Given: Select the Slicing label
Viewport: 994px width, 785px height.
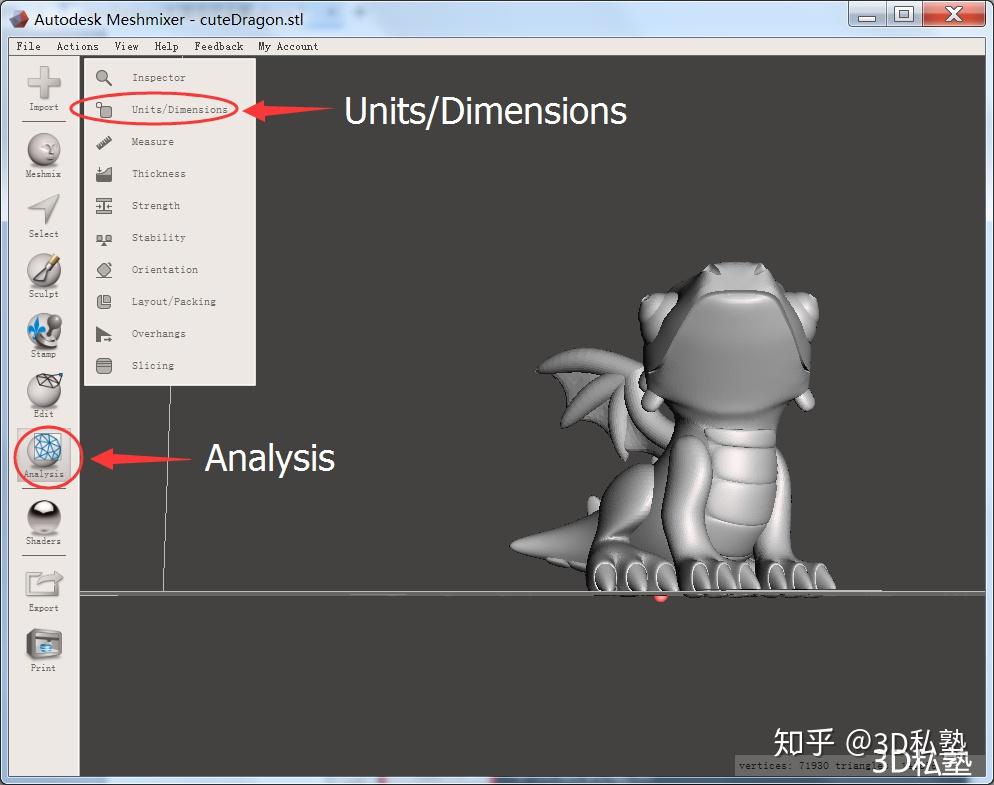Looking at the screenshot, I should (153, 365).
